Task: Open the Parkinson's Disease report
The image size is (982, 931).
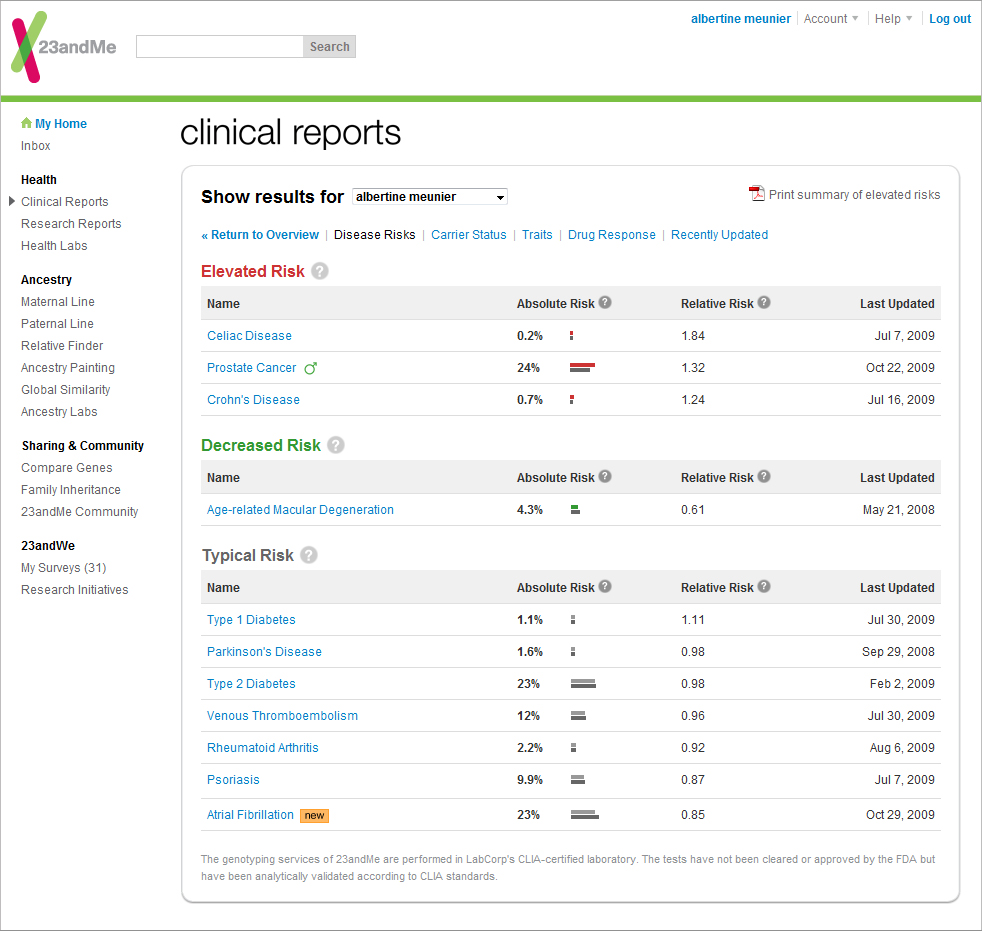Action: [264, 652]
